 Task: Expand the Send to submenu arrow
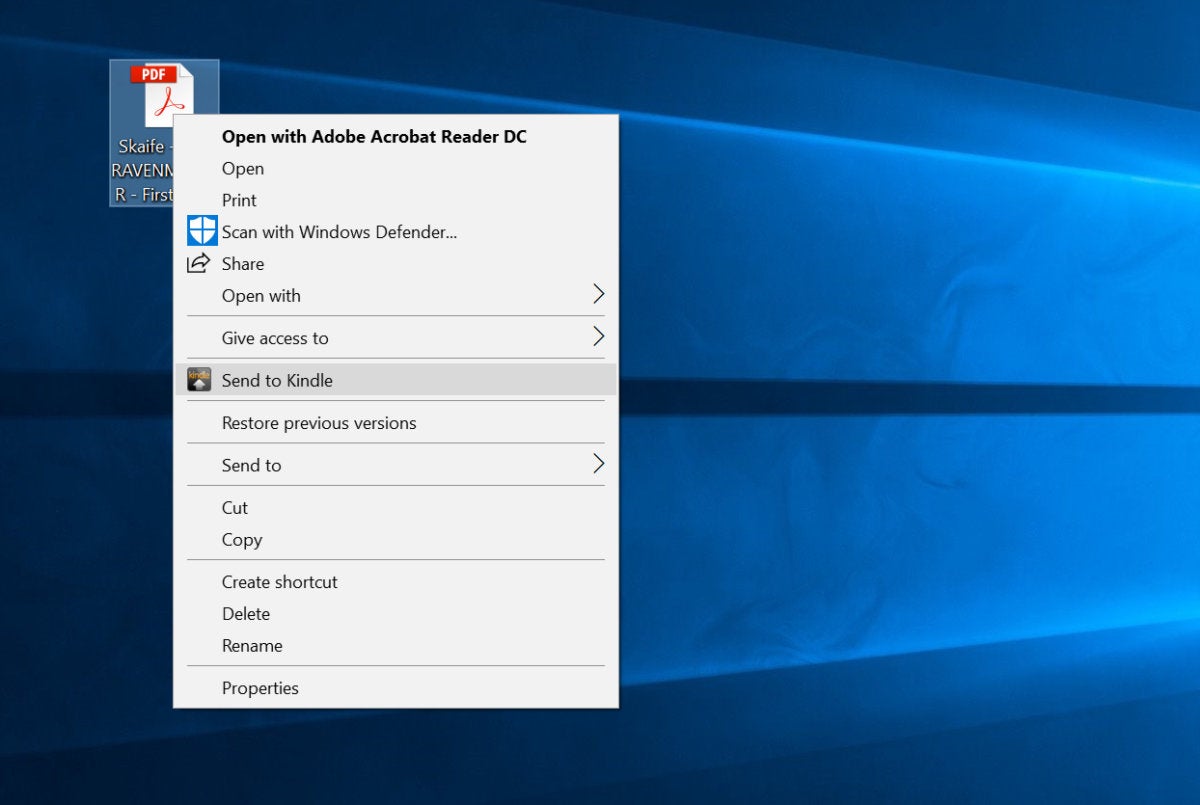point(598,463)
